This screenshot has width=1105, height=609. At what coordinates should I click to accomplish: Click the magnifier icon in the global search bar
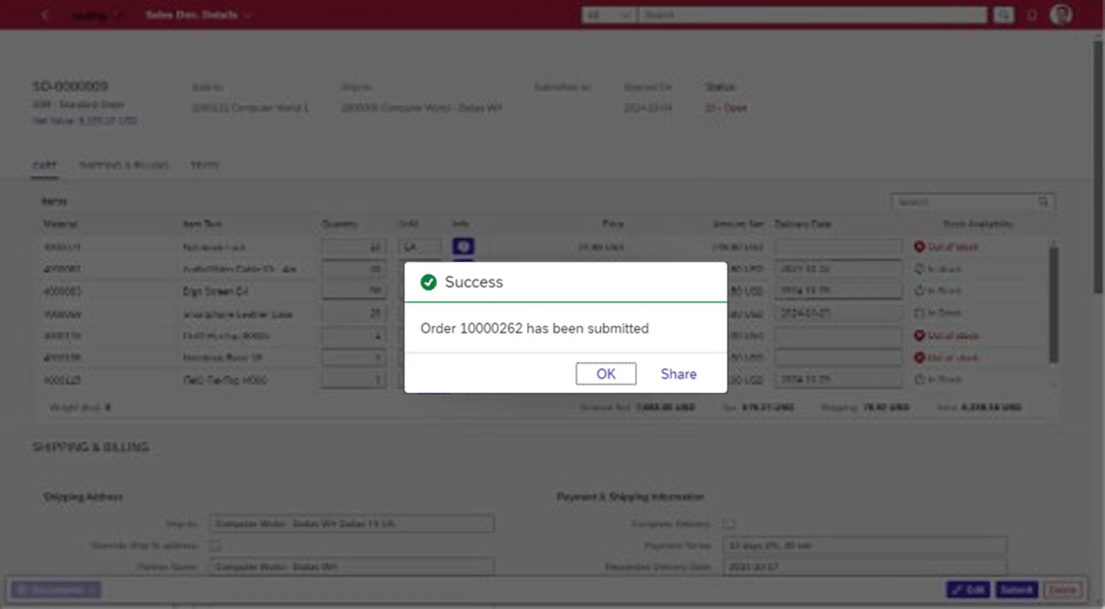(1002, 15)
